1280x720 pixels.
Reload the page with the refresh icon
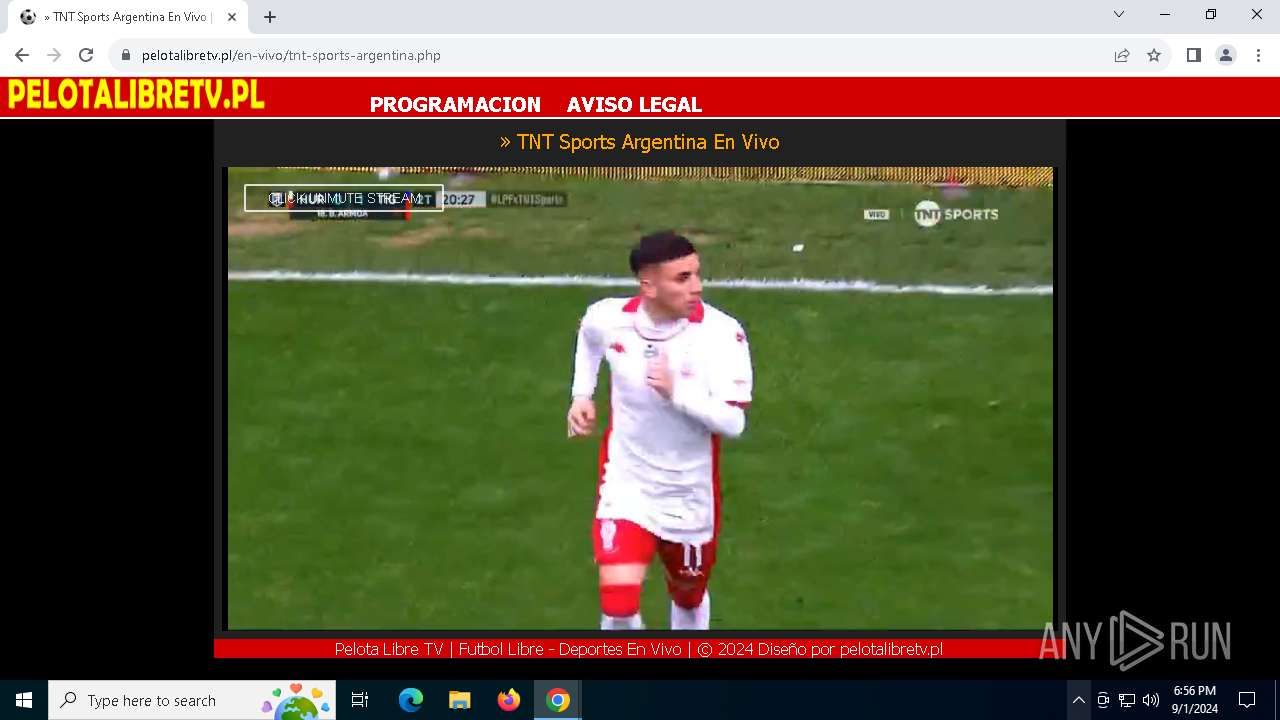pyautogui.click(x=86, y=55)
